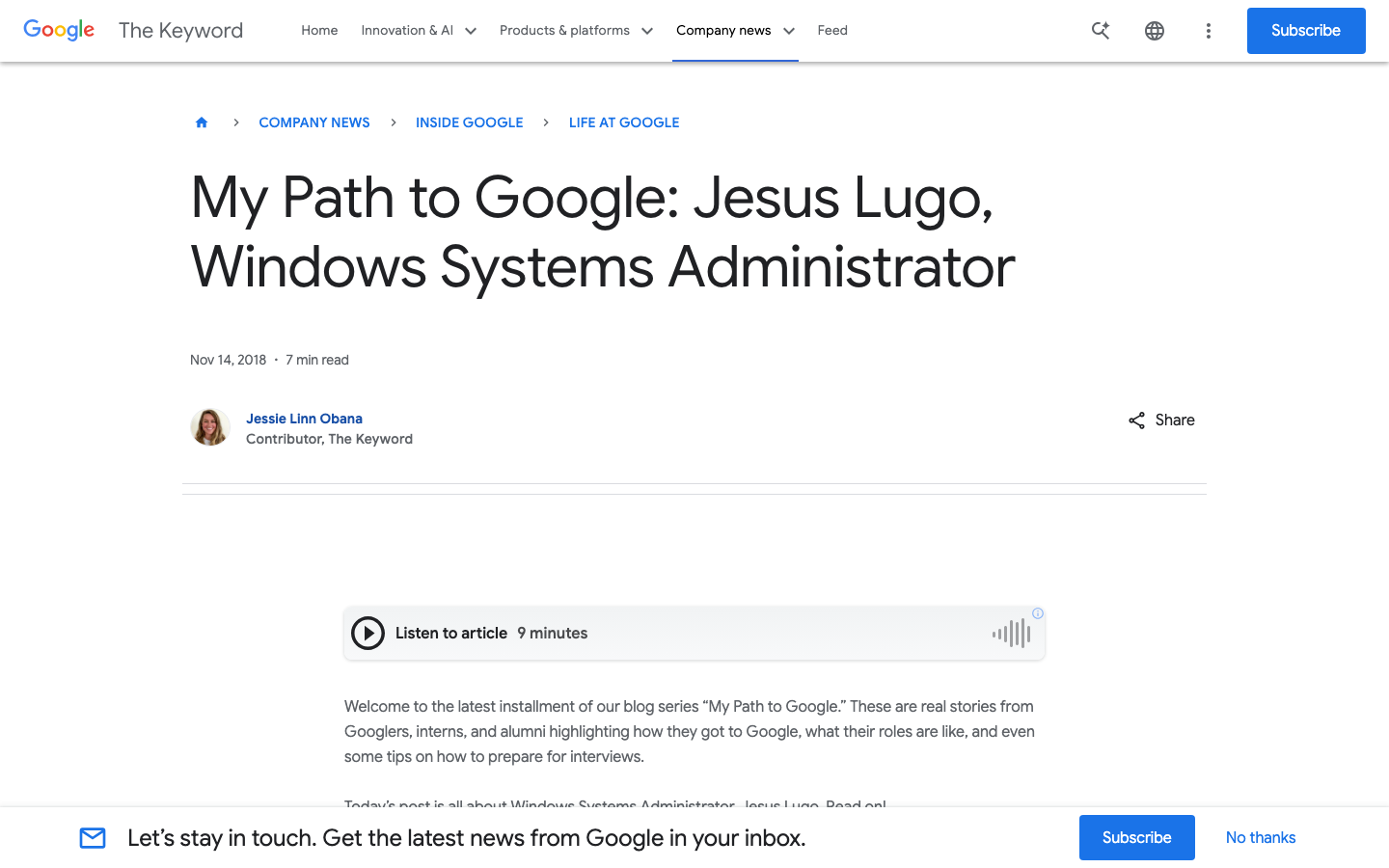Click the 'Nov 14, 2018' date text
This screenshot has height=868, width=1389.
pyautogui.click(x=228, y=360)
